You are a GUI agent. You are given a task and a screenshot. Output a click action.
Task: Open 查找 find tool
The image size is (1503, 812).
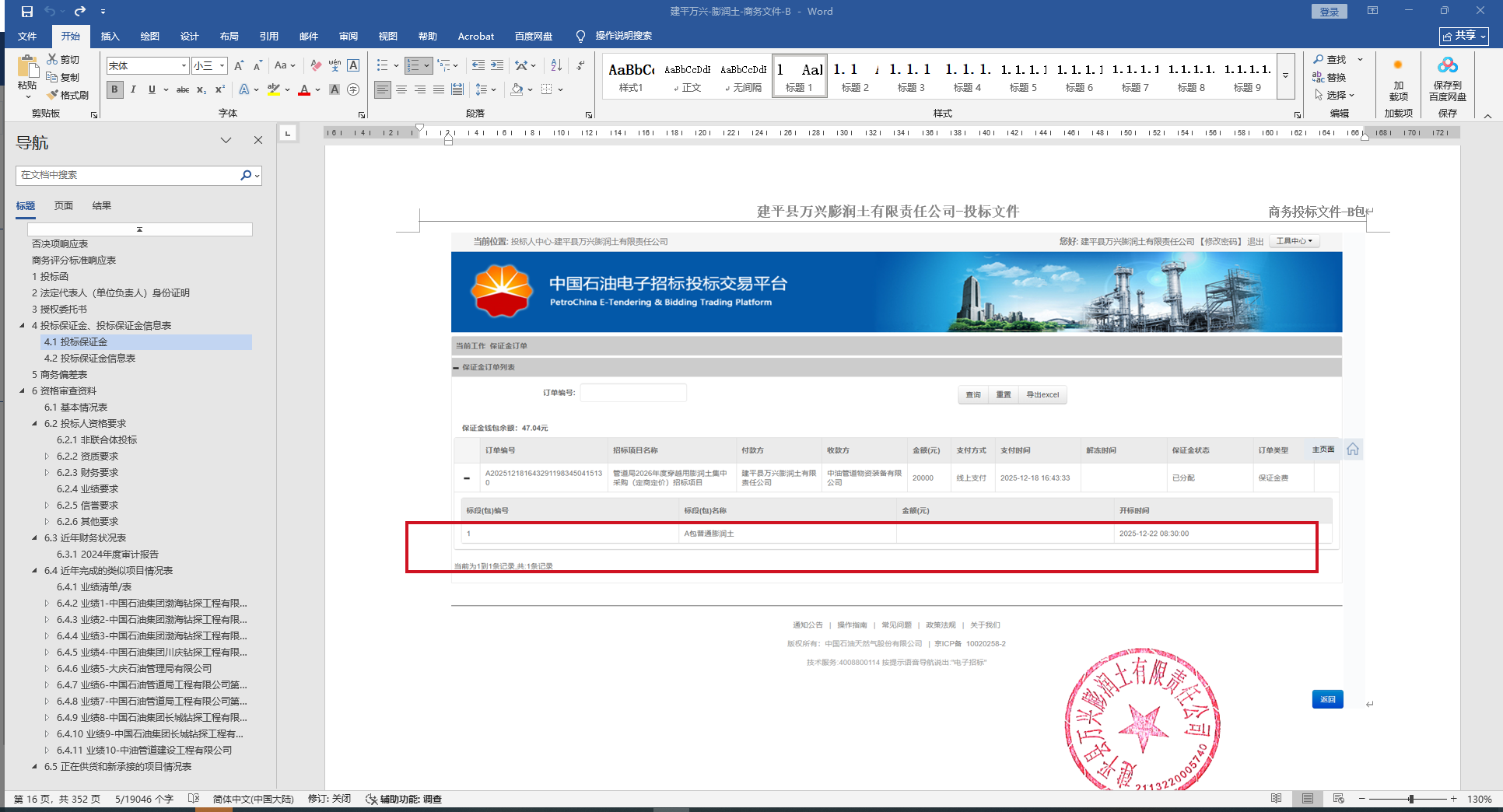1330,59
